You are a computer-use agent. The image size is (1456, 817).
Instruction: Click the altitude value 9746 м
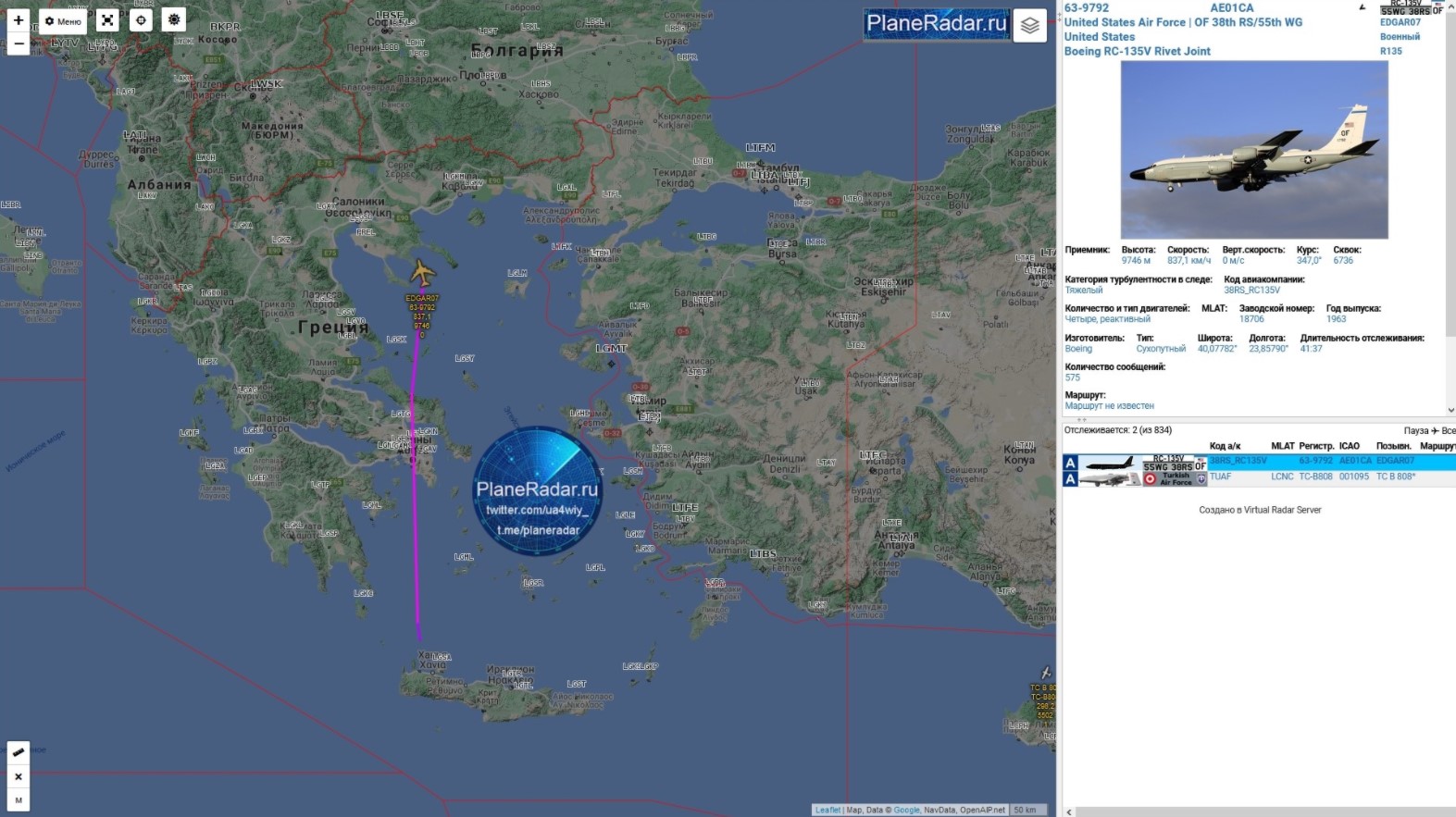[1136, 261]
